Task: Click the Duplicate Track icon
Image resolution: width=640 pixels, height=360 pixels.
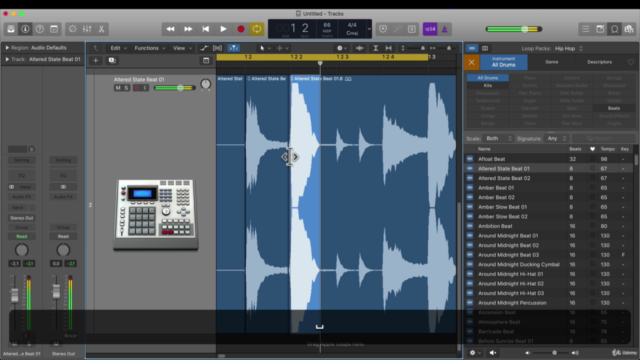Action: (112, 60)
